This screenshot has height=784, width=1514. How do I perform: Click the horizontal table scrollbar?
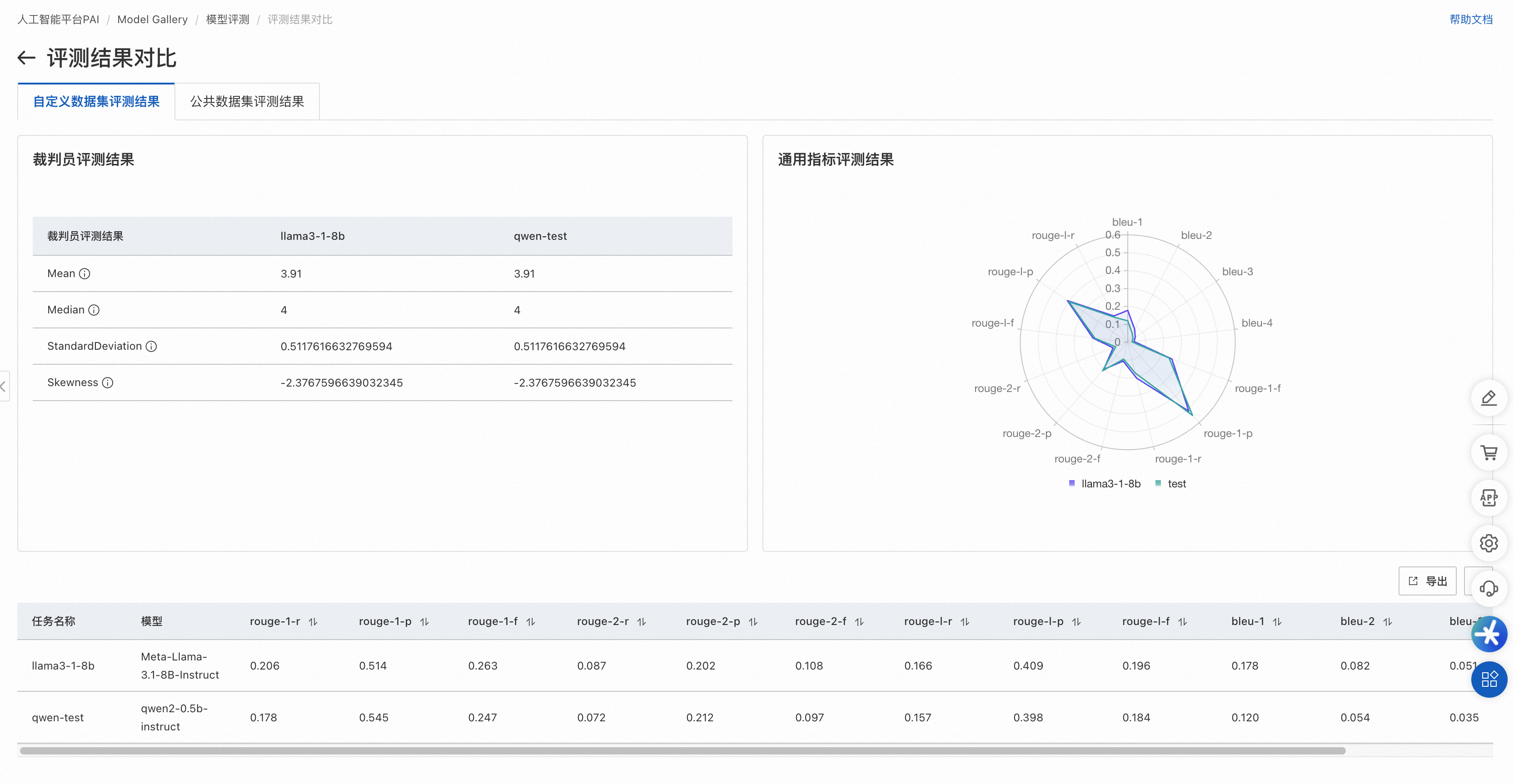682,750
